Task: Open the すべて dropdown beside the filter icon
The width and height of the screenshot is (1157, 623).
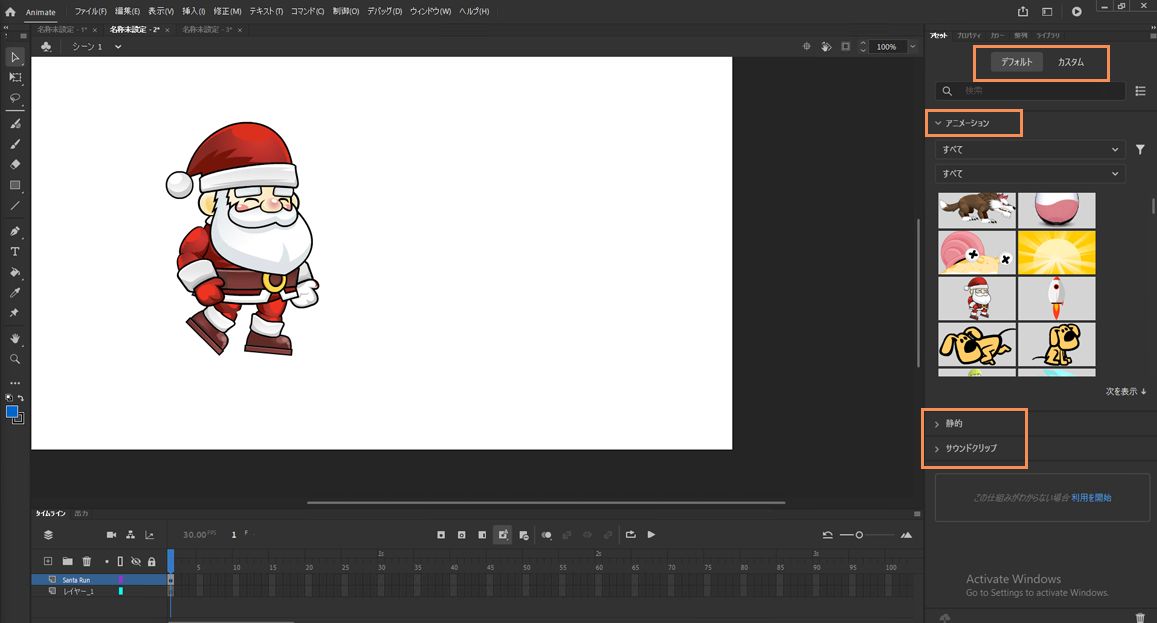Action: 1030,149
